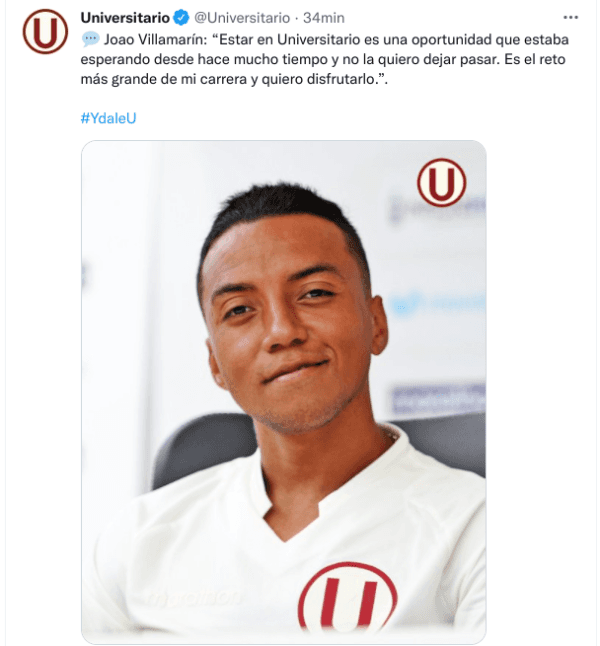Open the Universitario profile avatar

(45, 32)
